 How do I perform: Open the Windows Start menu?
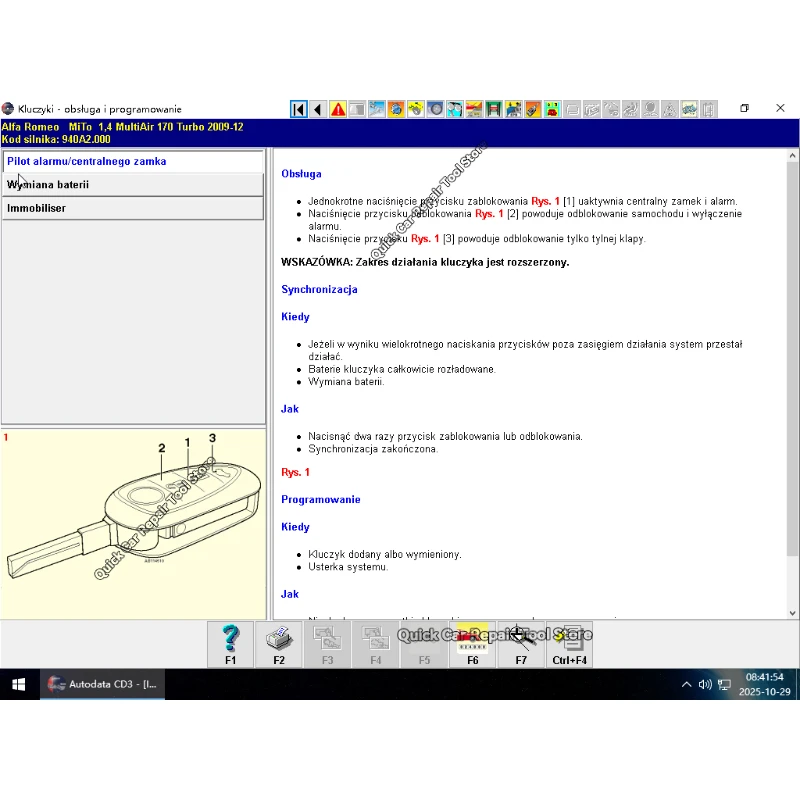(x=19, y=684)
